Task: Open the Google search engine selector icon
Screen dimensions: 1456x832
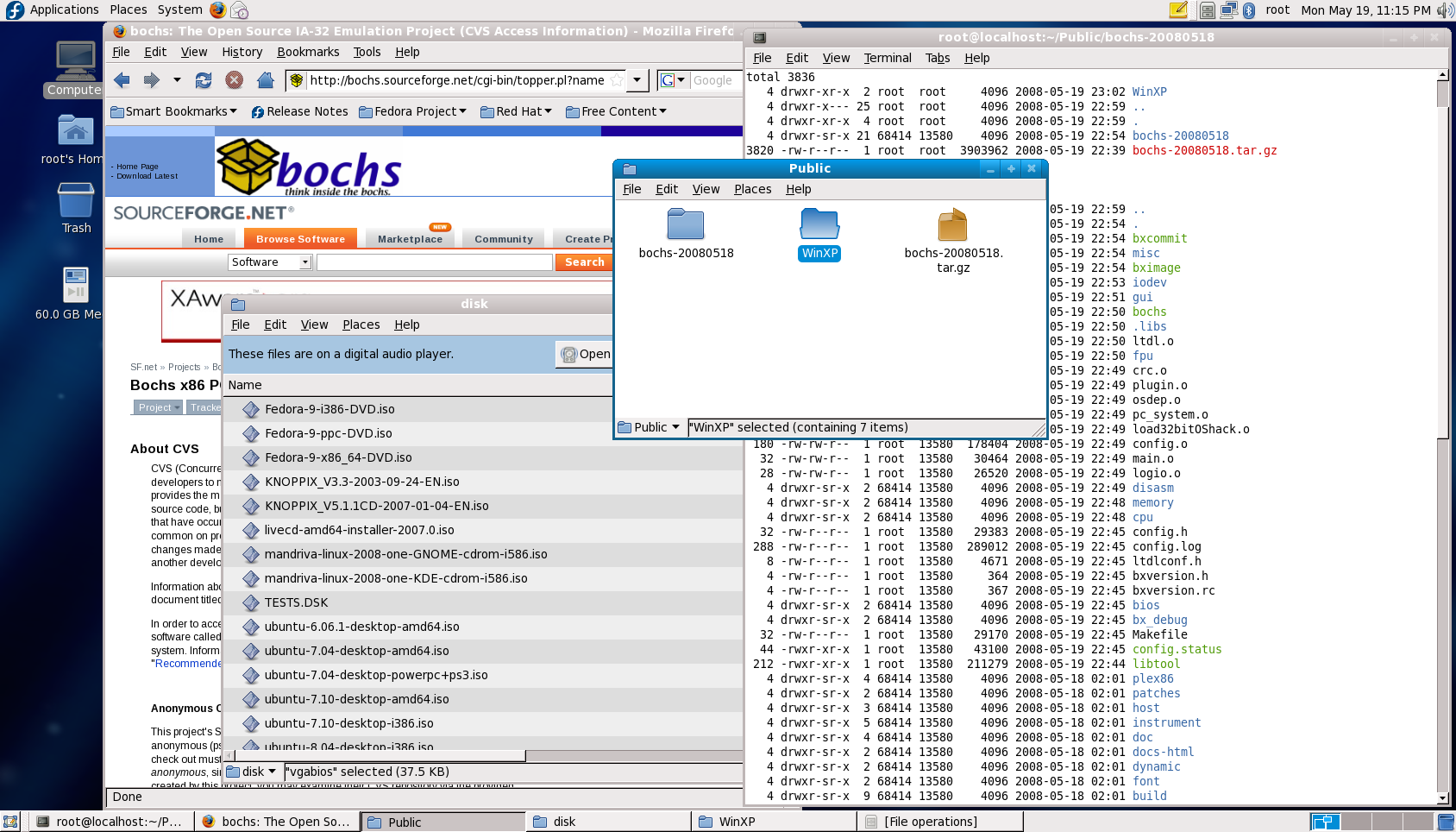Action: pyautogui.click(x=672, y=80)
